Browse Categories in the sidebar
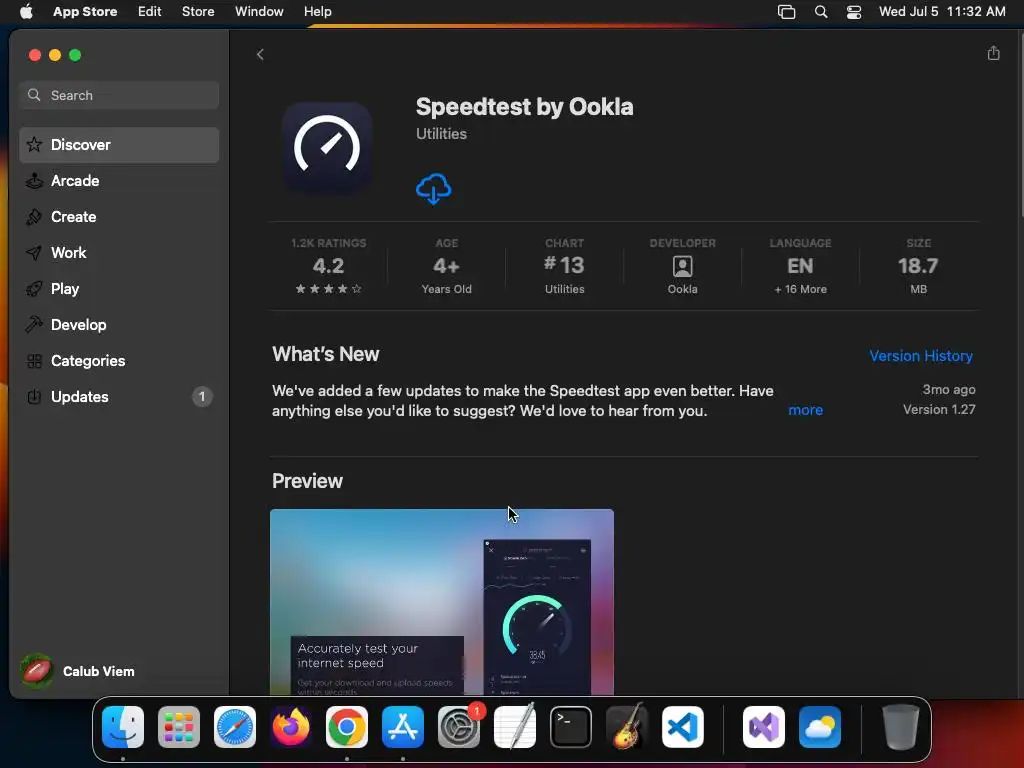This screenshot has width=1024, height=768. (119, 360)
